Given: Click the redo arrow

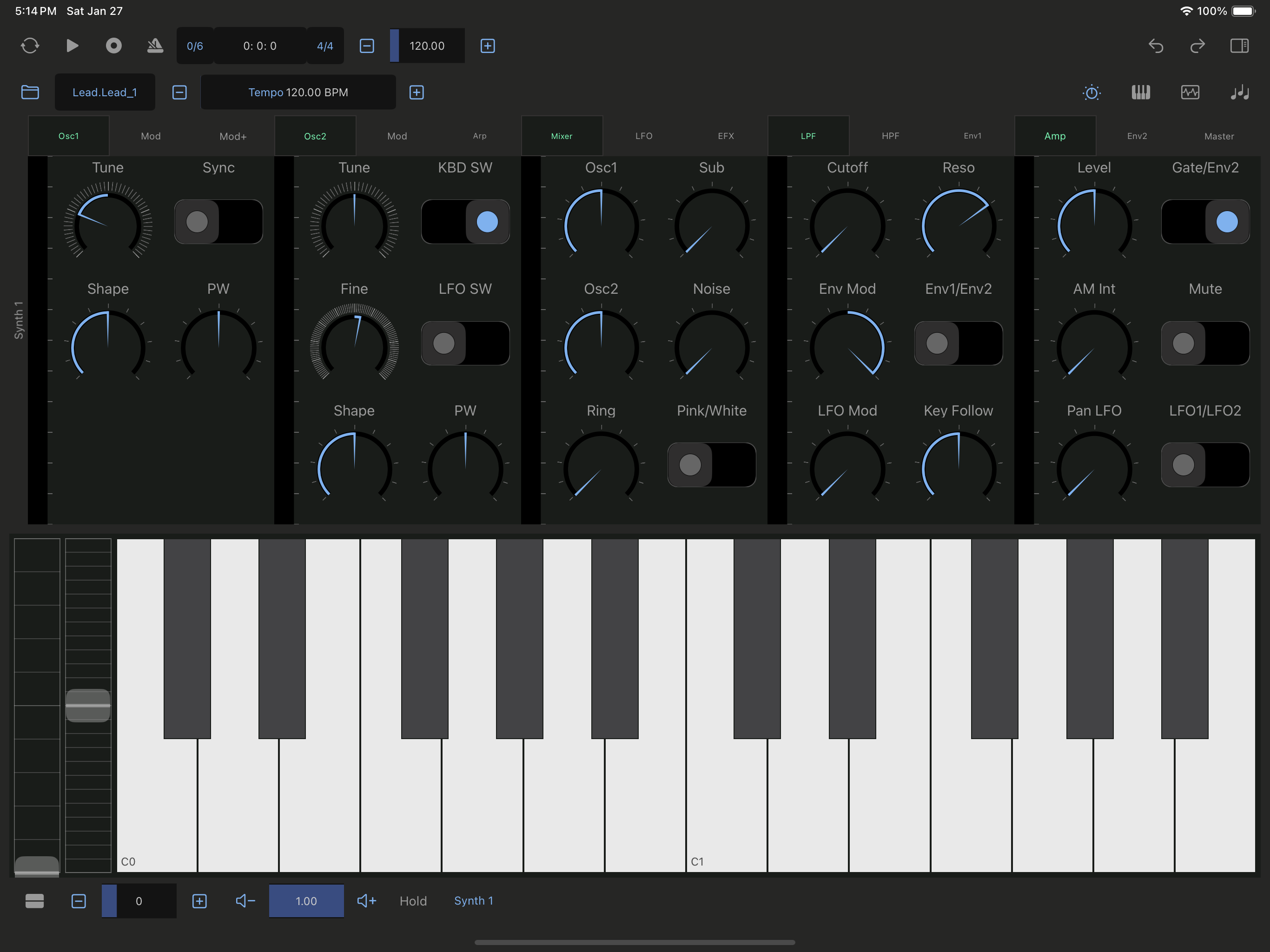Looking at the screenshot, I should coord(1197,46).
